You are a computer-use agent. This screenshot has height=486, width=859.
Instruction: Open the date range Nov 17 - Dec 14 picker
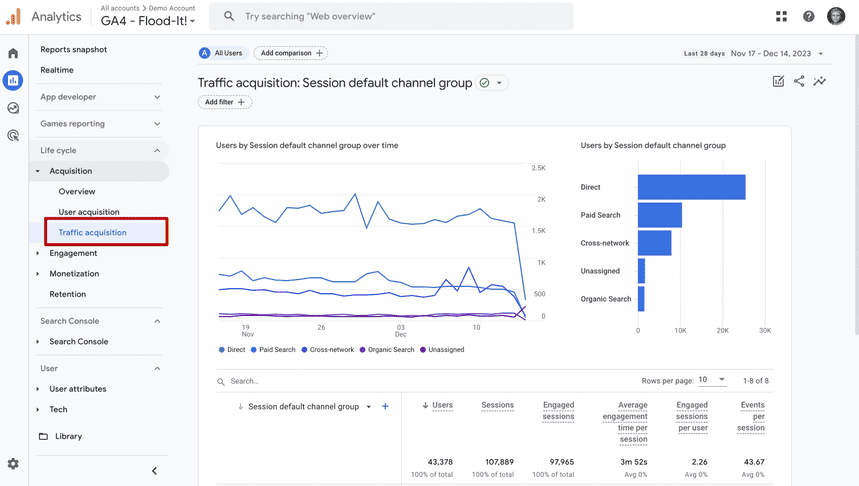click(x=776, y=53)
